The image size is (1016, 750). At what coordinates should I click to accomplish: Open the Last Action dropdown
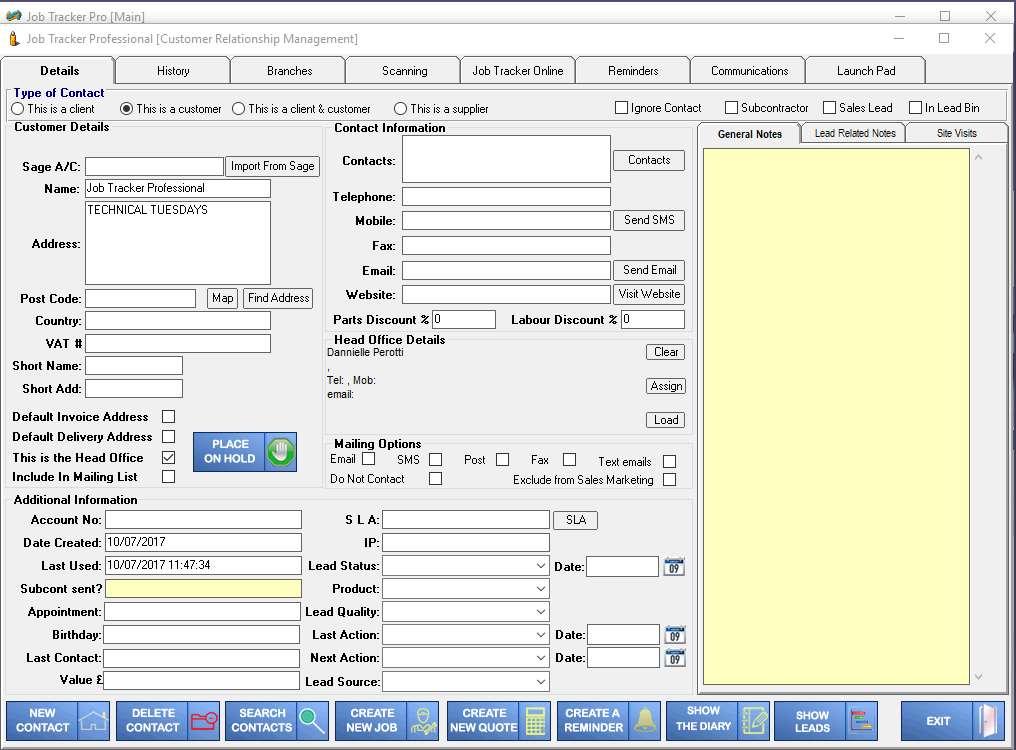pyautogui.click(x=540, y=635)
